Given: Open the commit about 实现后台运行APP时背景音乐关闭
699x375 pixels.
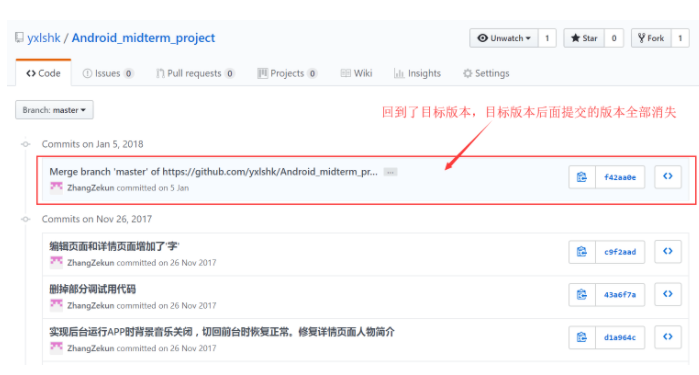Looking at the screenshot, I should [222, 332].
